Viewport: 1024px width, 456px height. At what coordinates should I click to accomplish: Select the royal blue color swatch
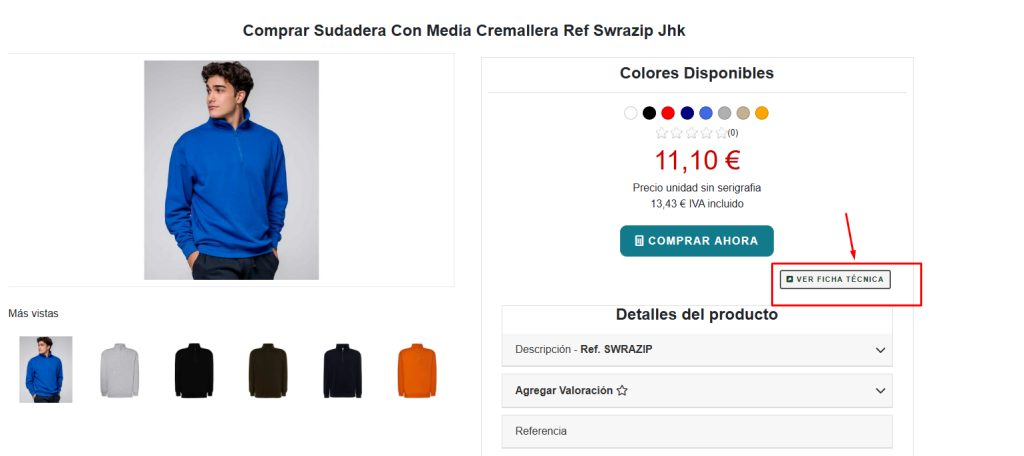706,113
